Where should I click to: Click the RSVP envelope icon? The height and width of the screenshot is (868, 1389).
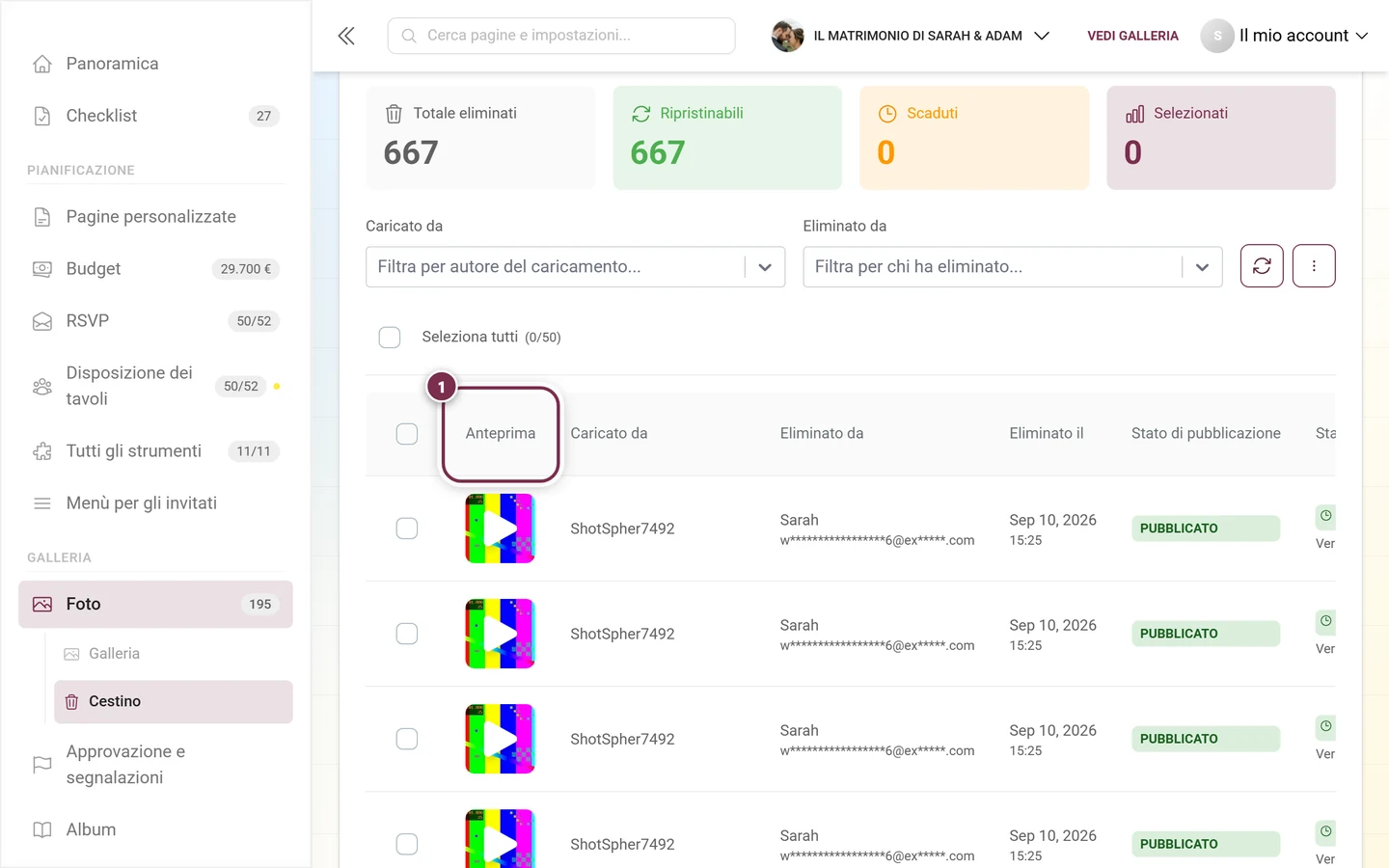(x=42, y=321)
